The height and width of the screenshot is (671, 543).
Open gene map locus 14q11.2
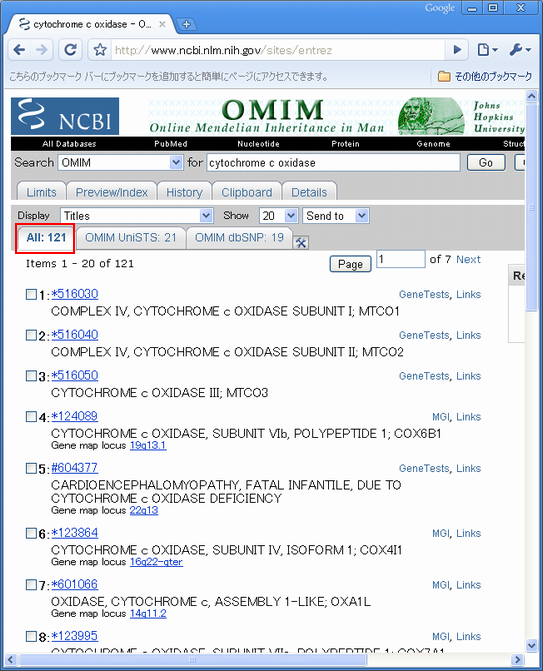tap(148, 614)
